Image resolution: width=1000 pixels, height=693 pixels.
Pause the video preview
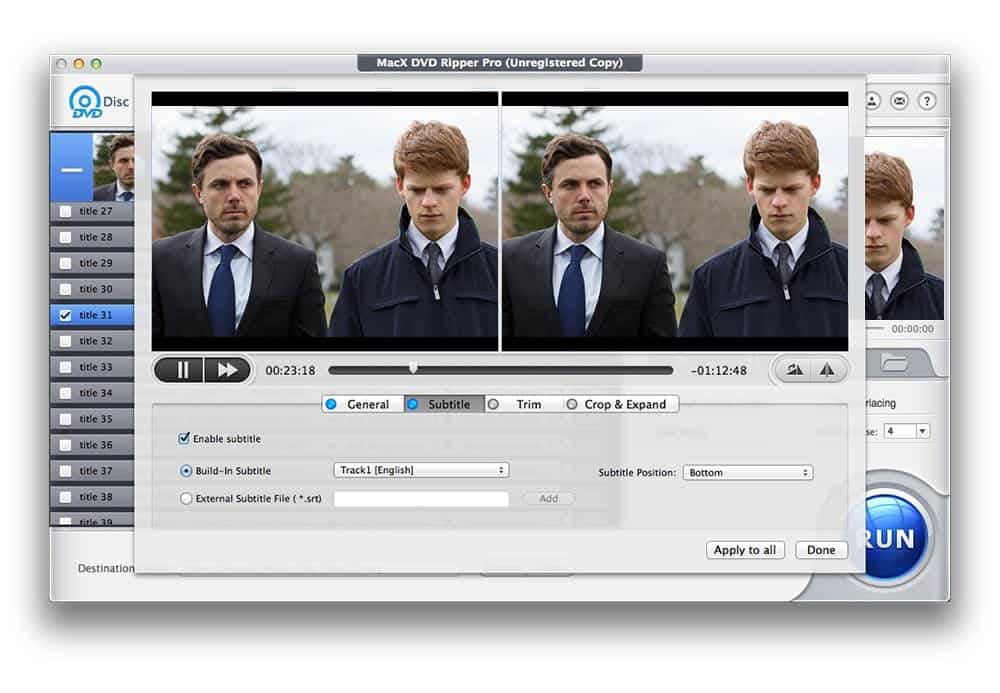(182, 370)
